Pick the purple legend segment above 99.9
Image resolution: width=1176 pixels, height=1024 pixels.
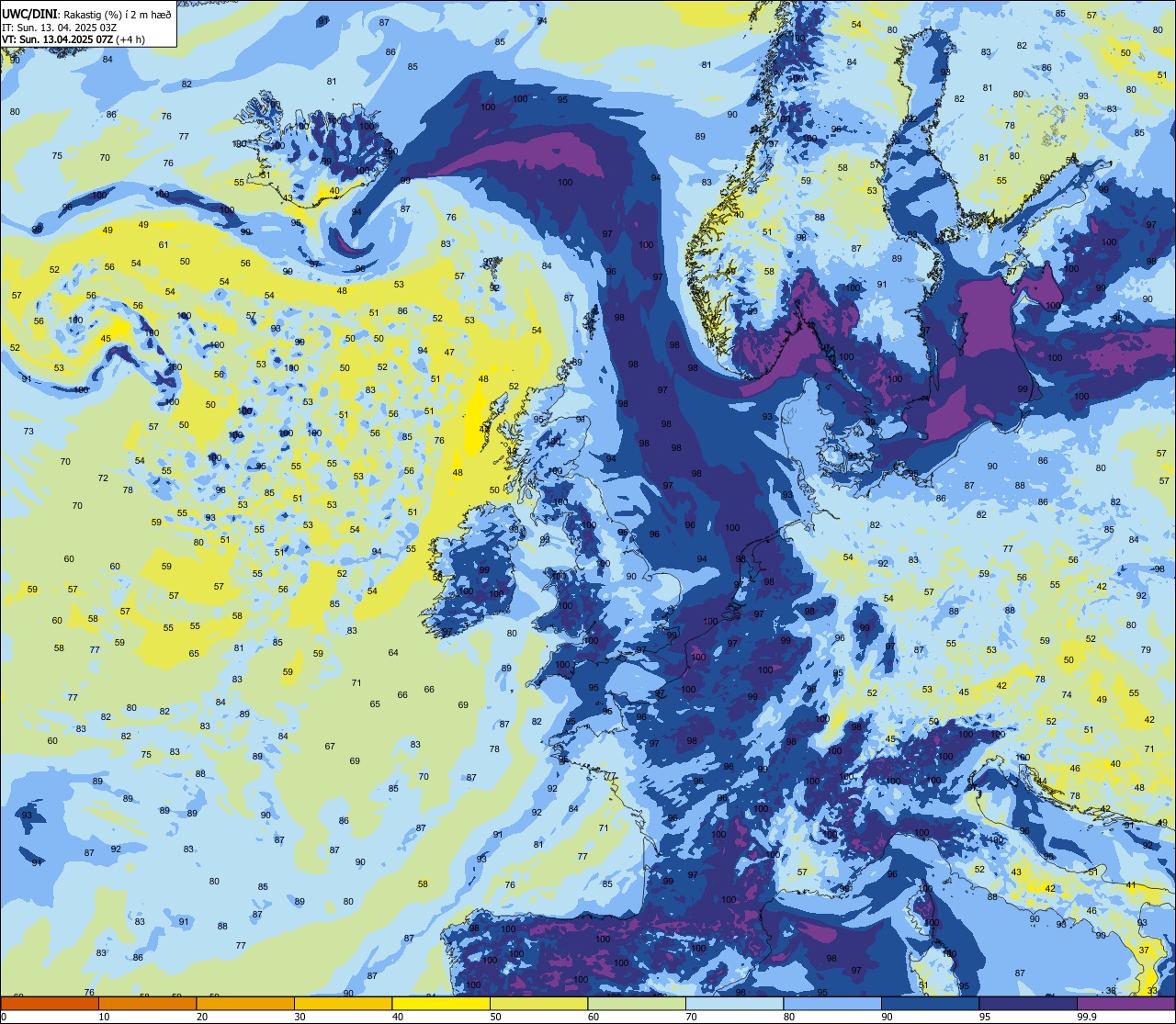pos(1125,1003)
